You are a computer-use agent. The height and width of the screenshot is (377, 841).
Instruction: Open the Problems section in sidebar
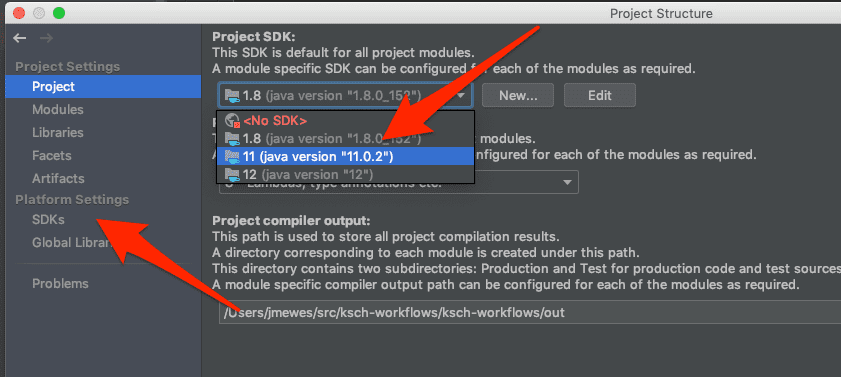[x=60, y=284]
